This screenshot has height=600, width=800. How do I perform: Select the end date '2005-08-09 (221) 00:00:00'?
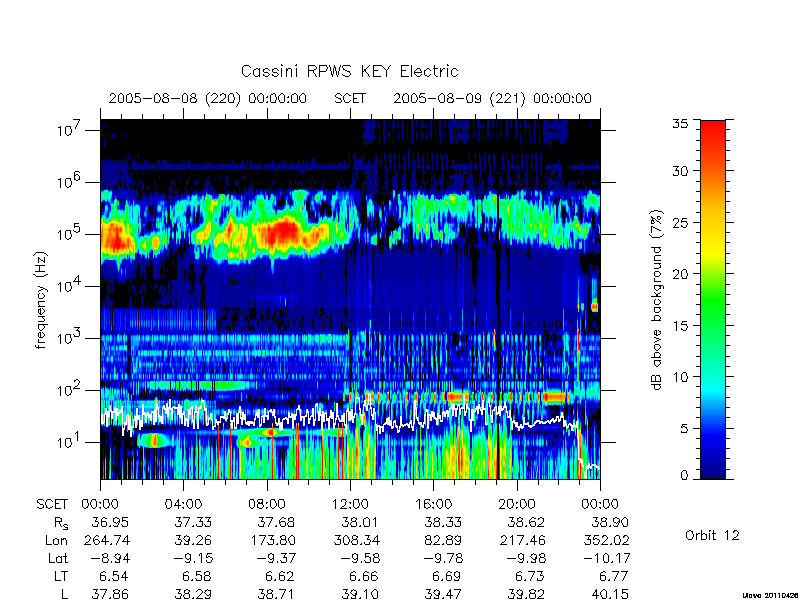point(492,98)
